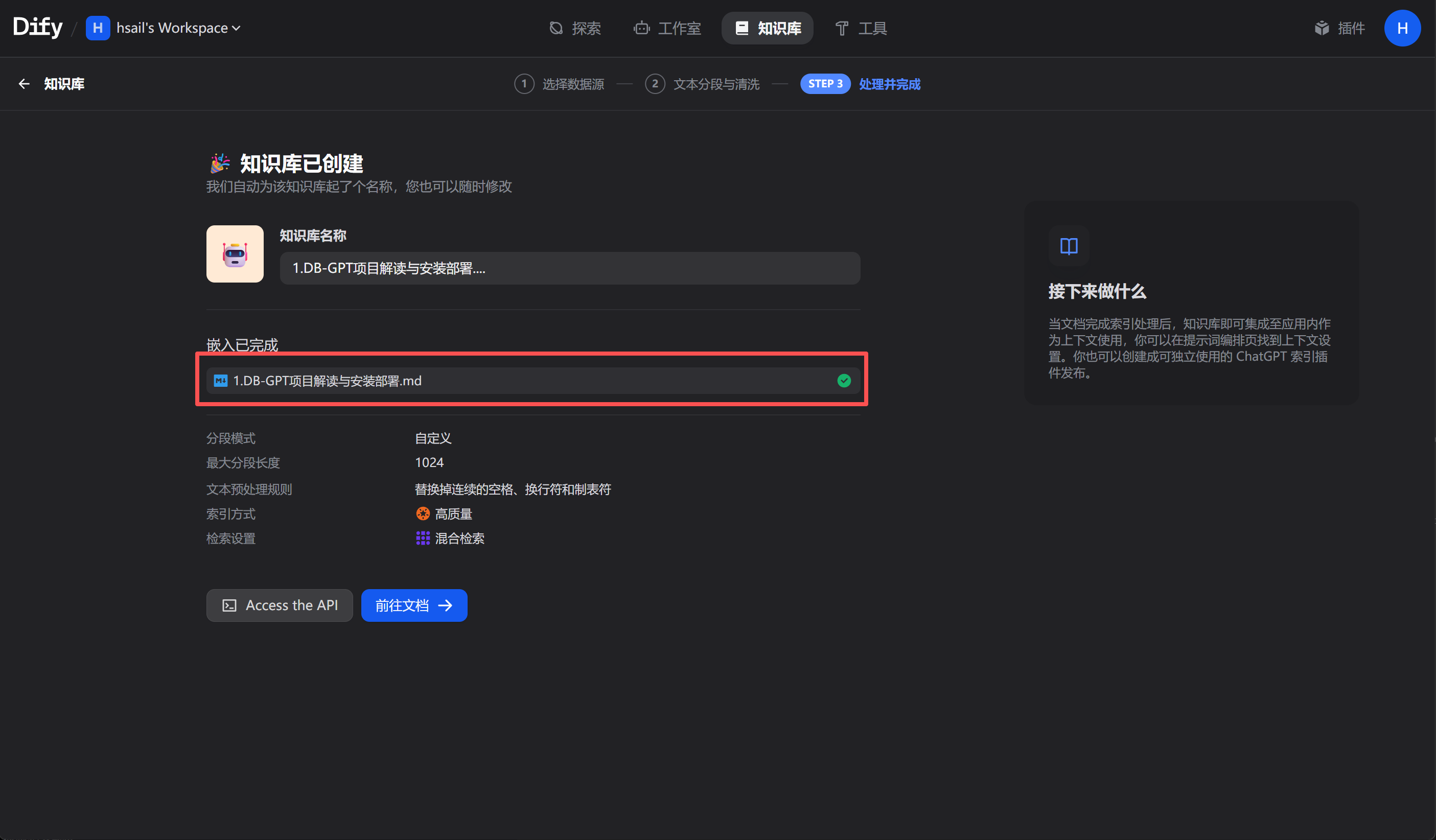Screen dimensions: 1436x840
Task: Open the 插件 plugins page
Action: click(1339, 28)
